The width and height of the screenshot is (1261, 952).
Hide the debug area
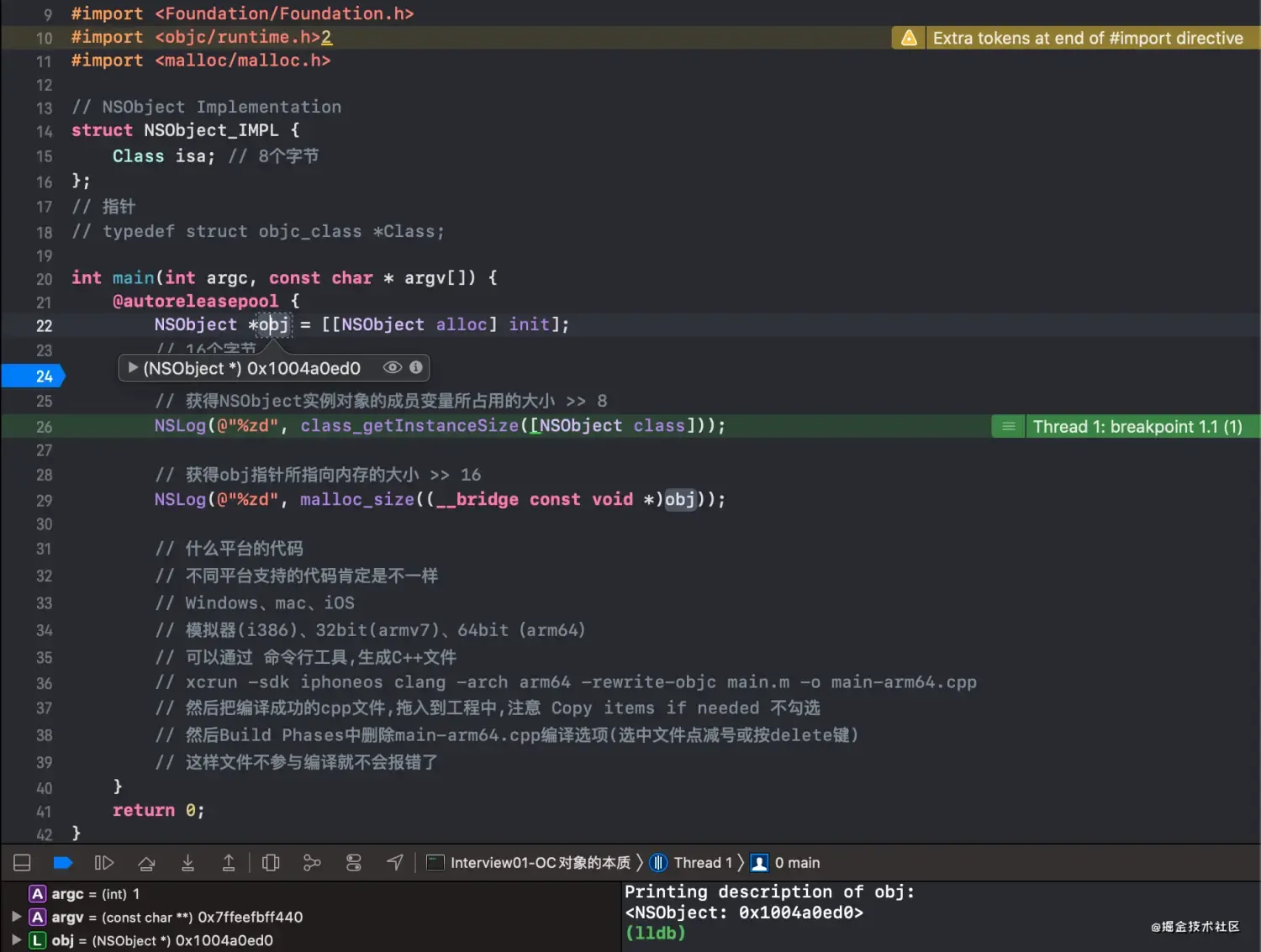[x=22, y=862]
